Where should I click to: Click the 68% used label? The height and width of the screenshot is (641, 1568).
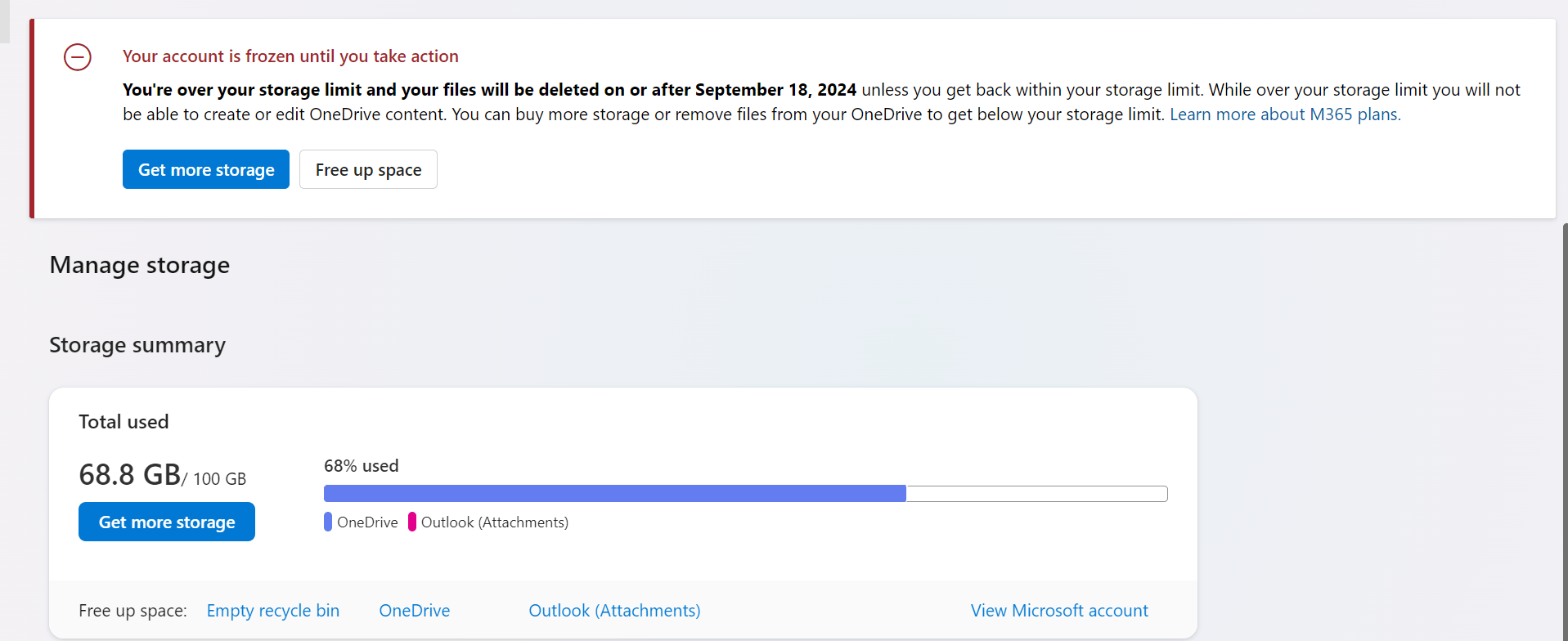(x=362, y=466)
